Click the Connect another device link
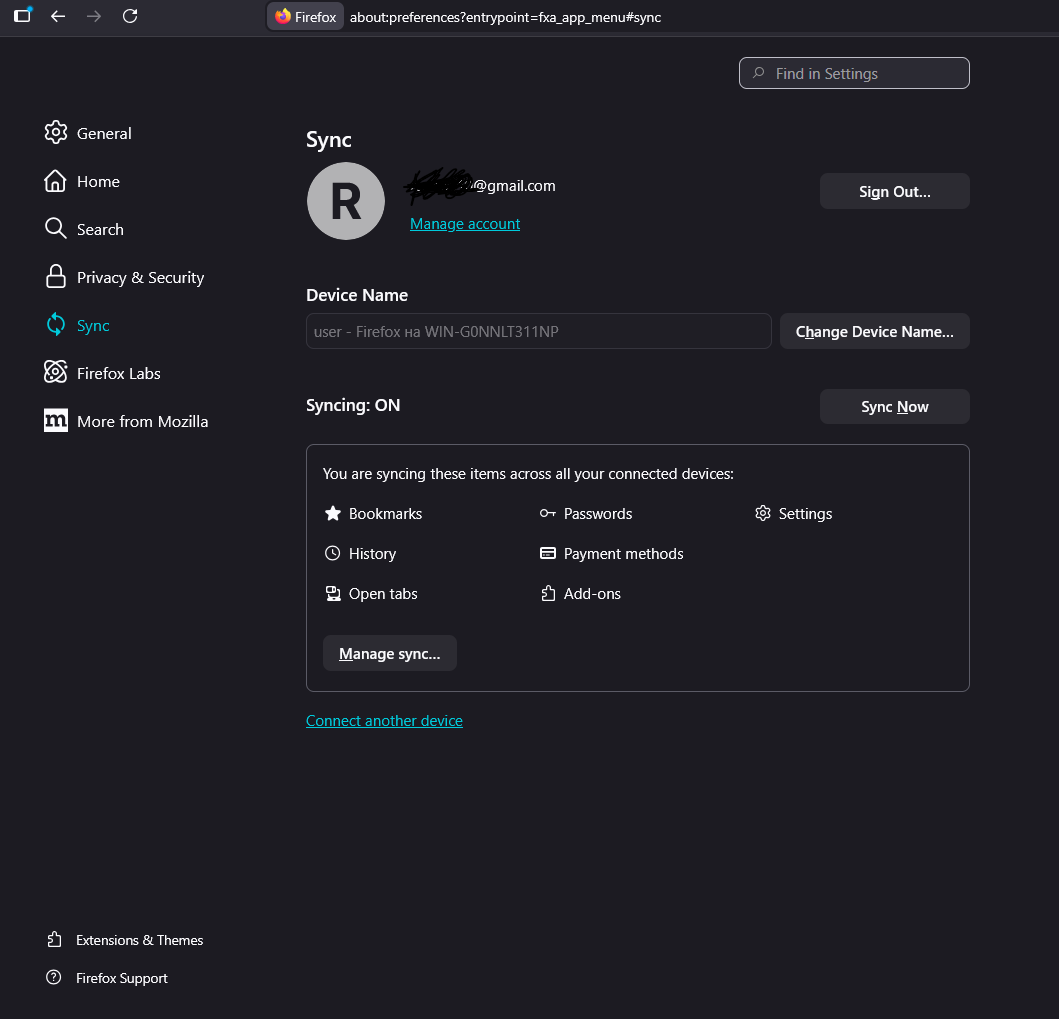 384,721
